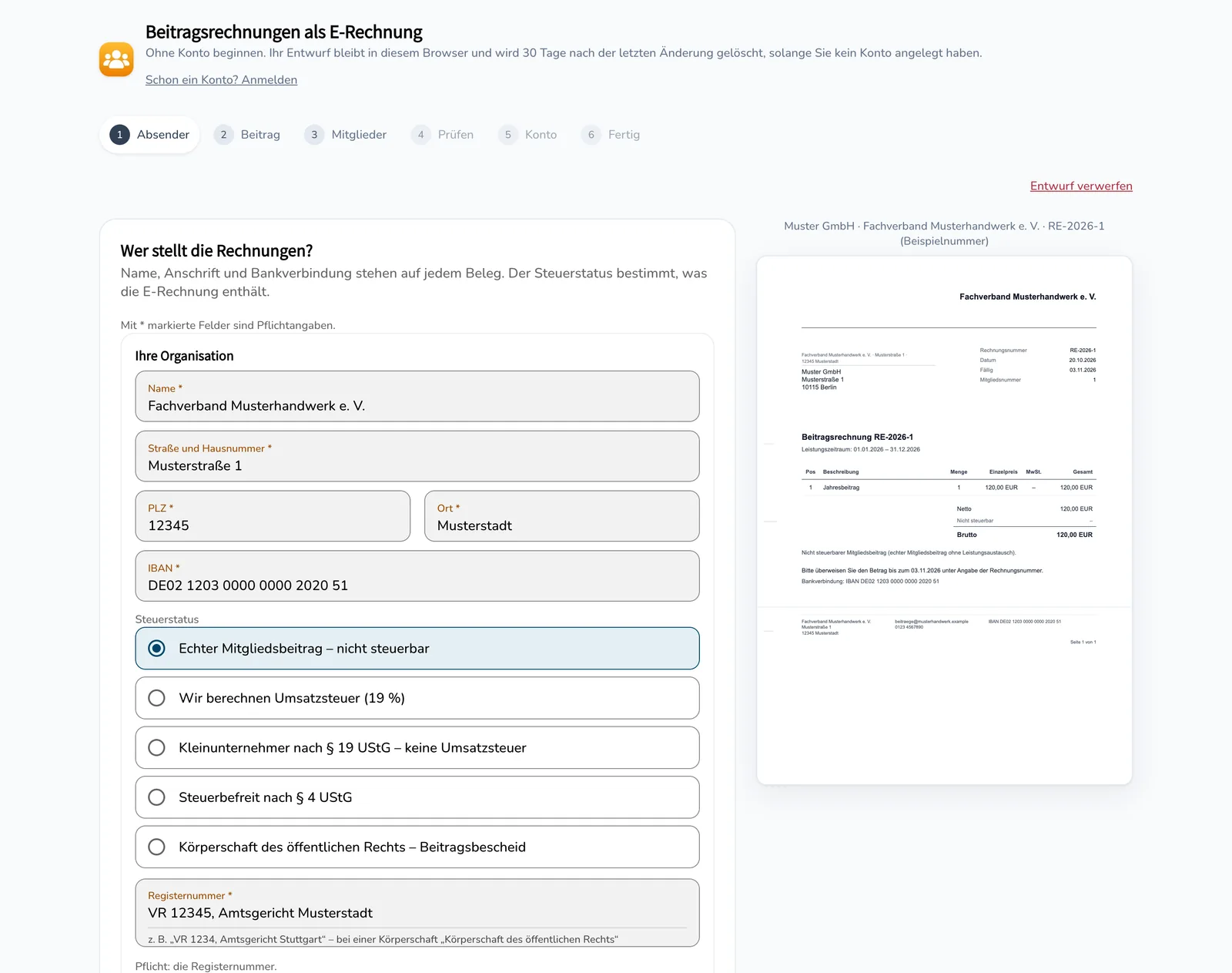Click the text Mit * markierte Felder sind Pflichtangaben
Screen dimensions: 1232x973
228,325
